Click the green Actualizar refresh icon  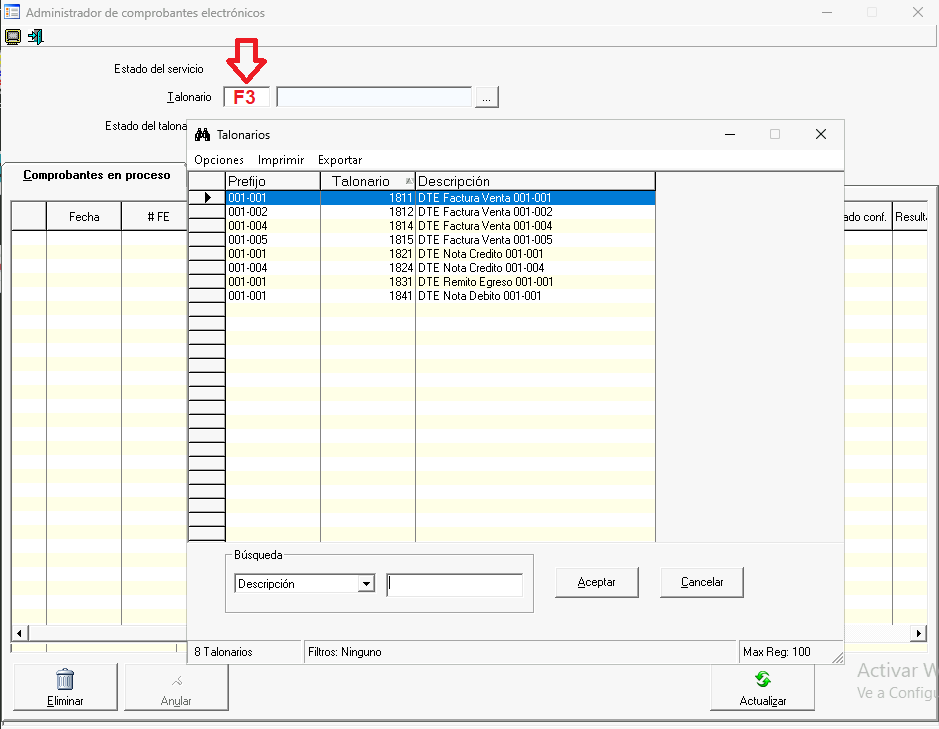[x=763, y=680]
